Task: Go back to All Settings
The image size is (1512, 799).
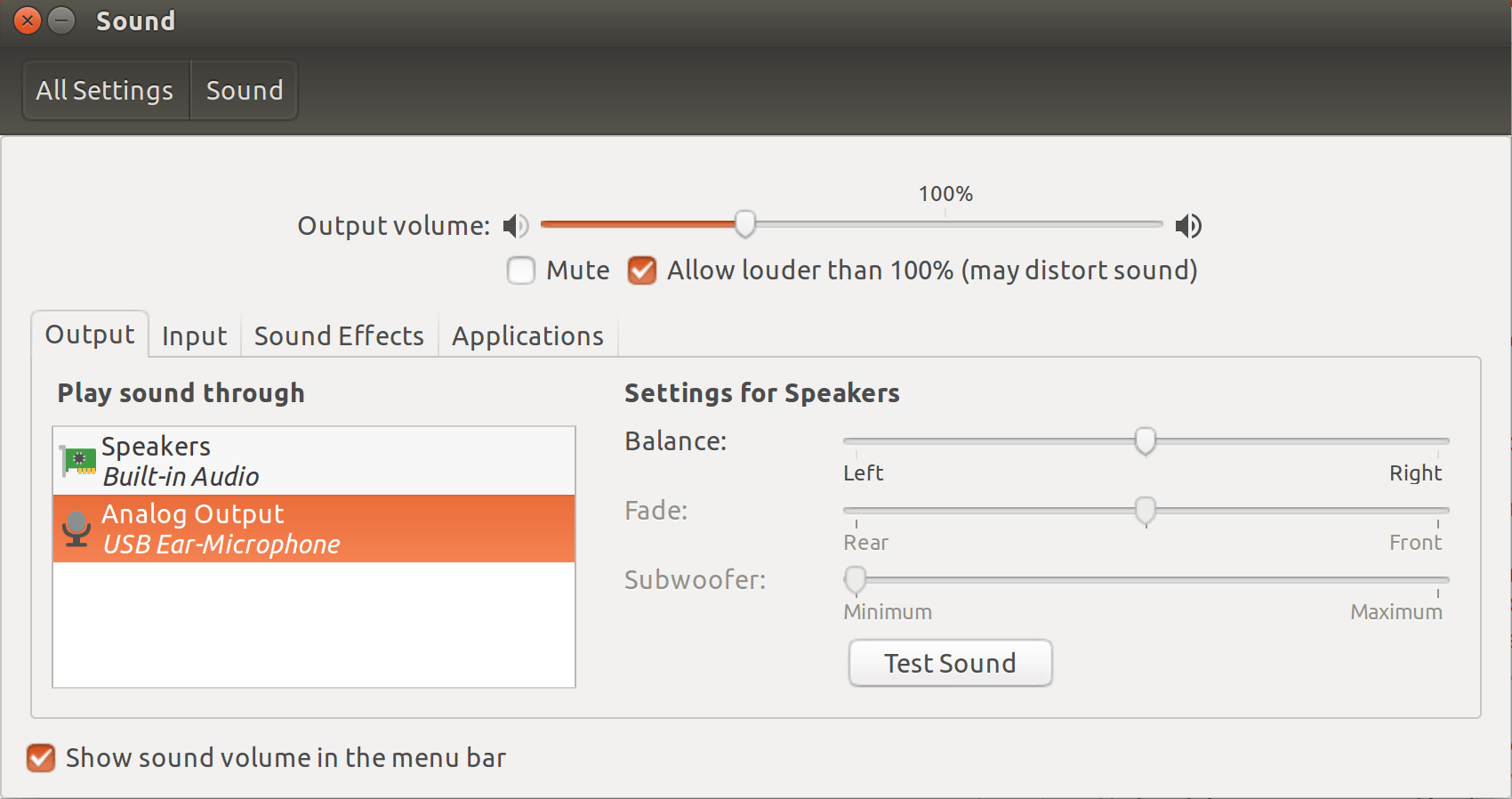Action: click(105, 91)
